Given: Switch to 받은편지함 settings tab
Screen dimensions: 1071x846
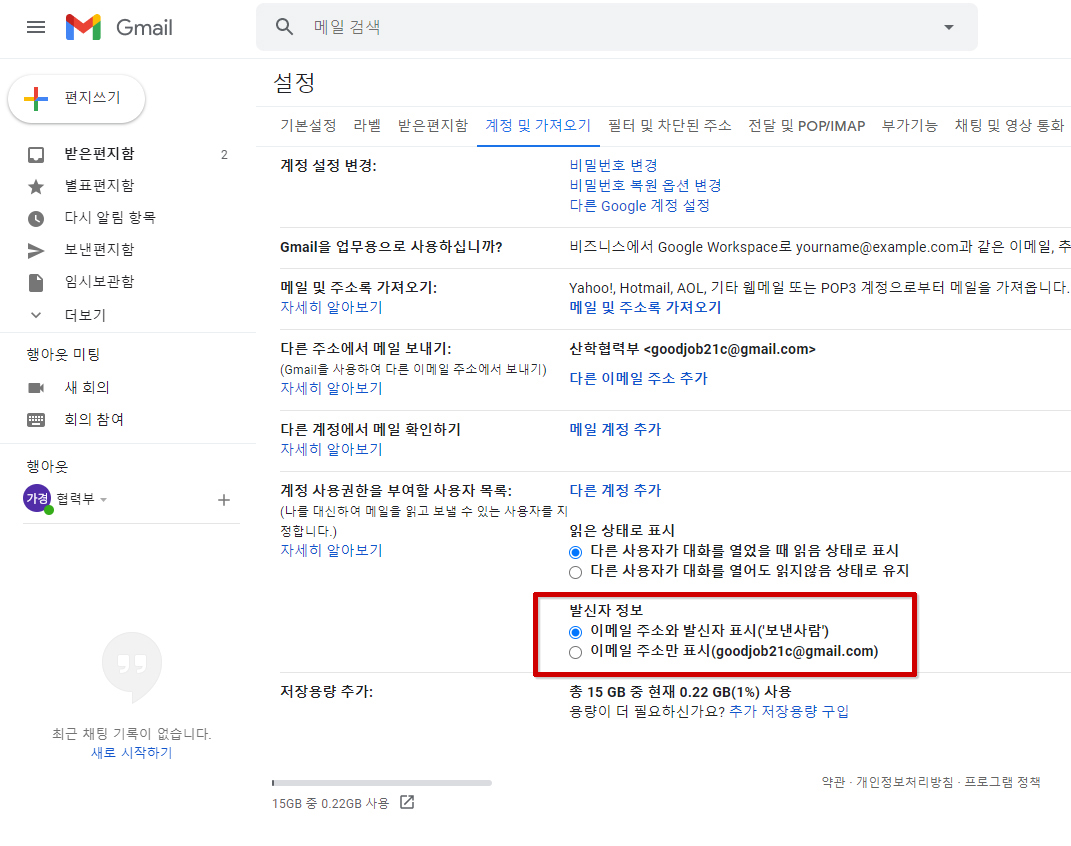Looking at the screenshot, I should tap(433, 126).
